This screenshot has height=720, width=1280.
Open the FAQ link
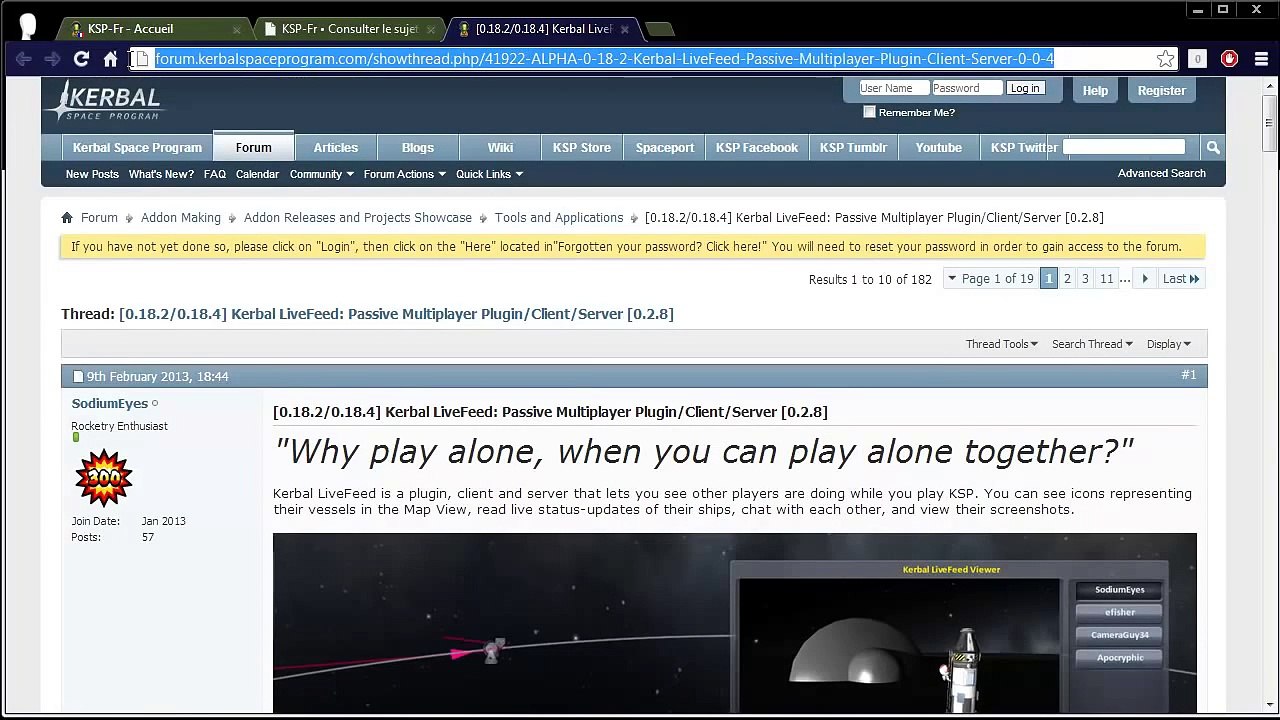215,174
